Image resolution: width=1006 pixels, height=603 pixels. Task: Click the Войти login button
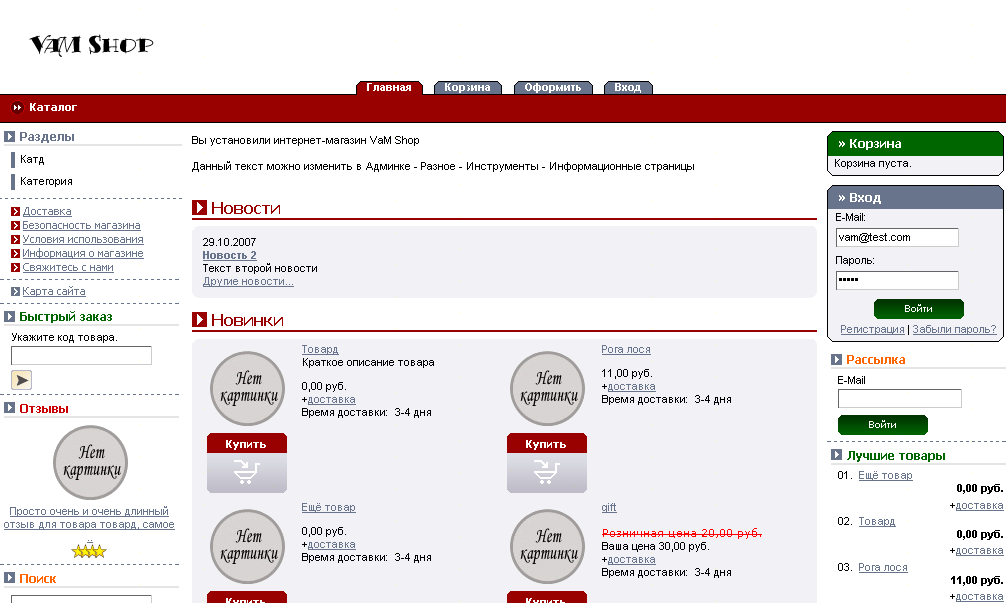point(919,309)
